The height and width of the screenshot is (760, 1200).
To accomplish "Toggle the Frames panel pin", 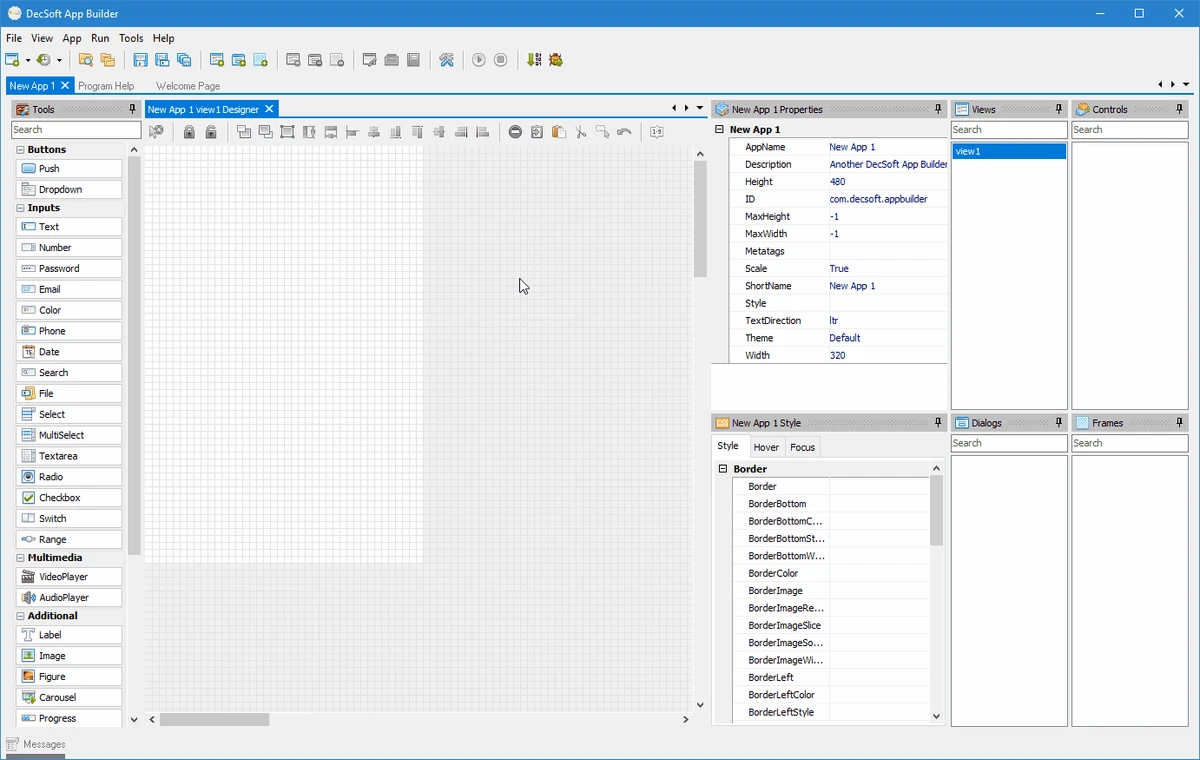I will click(x=1180, y=423).
